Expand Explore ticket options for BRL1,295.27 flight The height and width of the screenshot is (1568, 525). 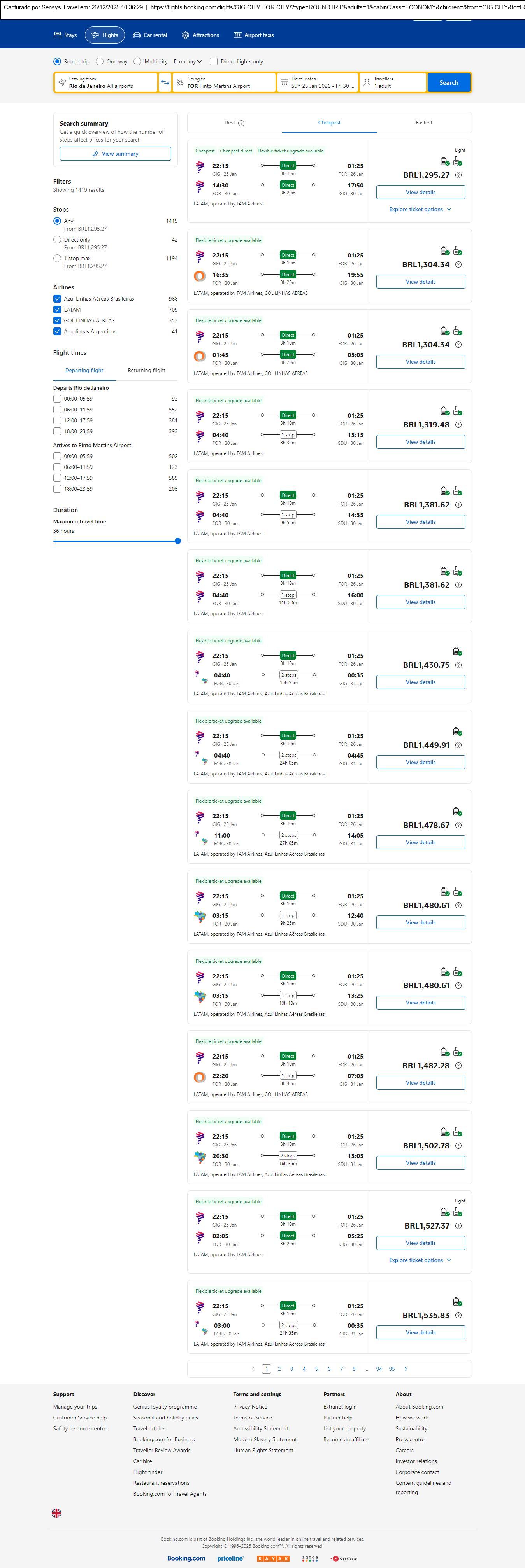(420, 209)
